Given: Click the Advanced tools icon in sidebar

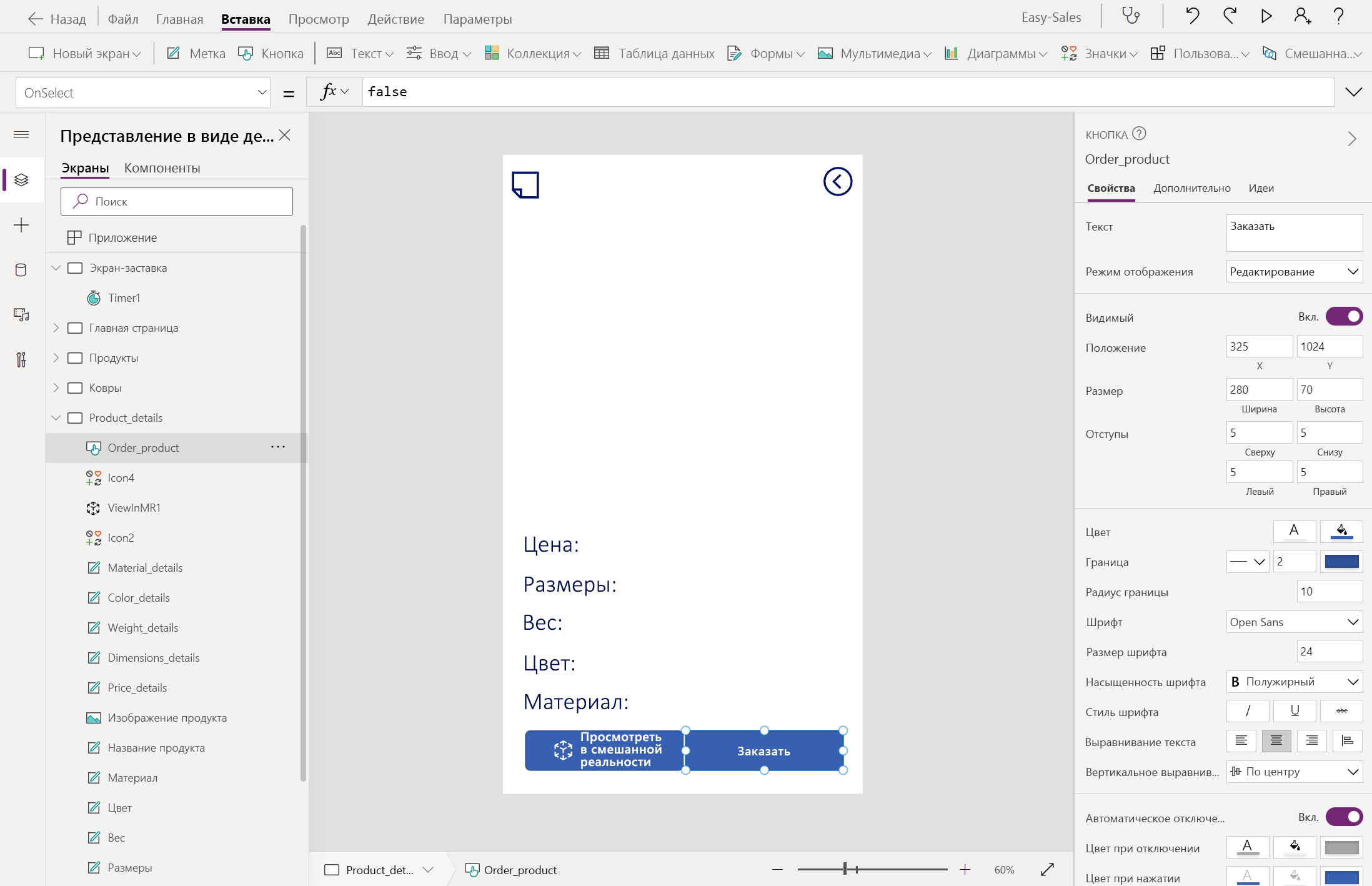Looking at the screenshot, I should pyautogui.click(x=21, y=359).
